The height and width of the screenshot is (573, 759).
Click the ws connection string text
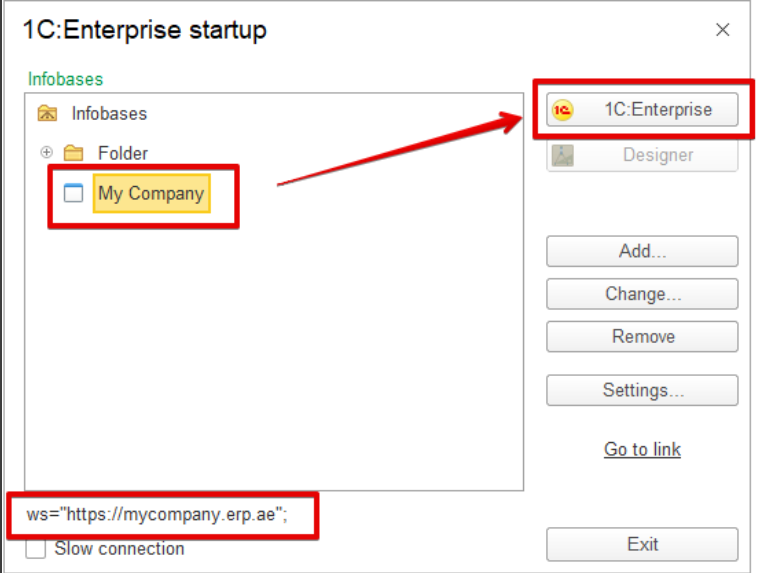pos(157,514)
